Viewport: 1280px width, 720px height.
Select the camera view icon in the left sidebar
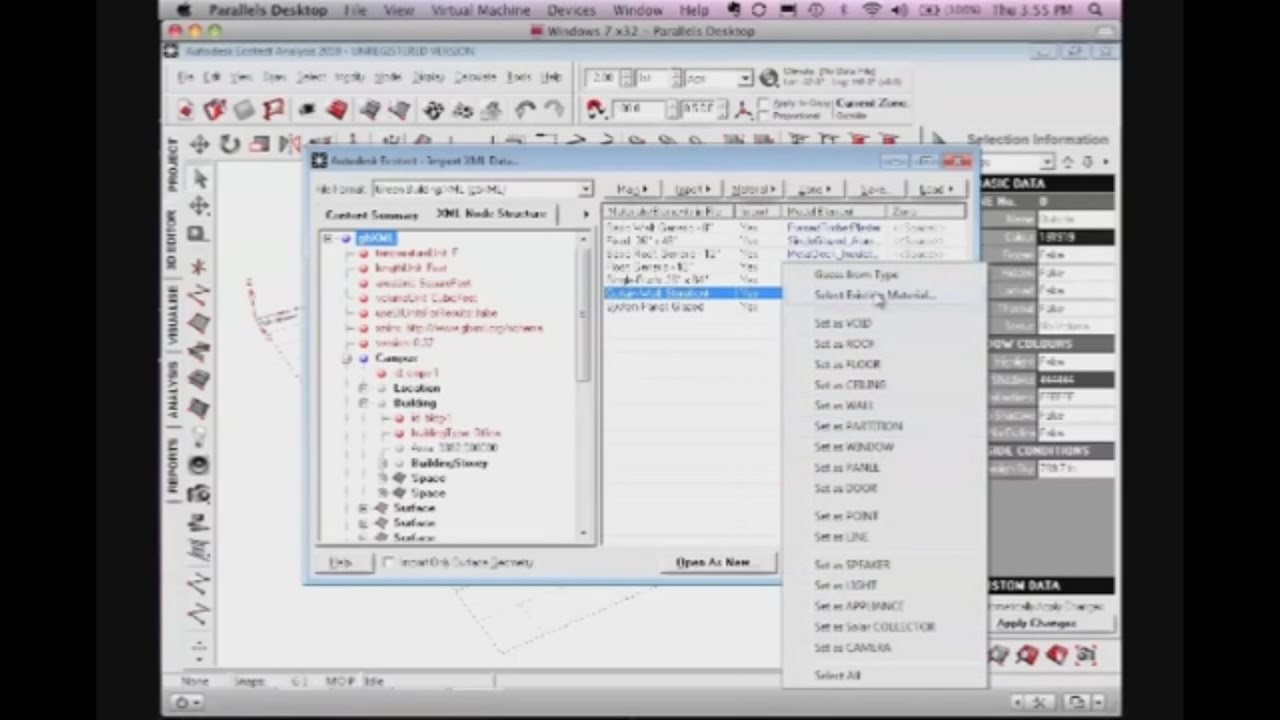[x=198, y=493]
